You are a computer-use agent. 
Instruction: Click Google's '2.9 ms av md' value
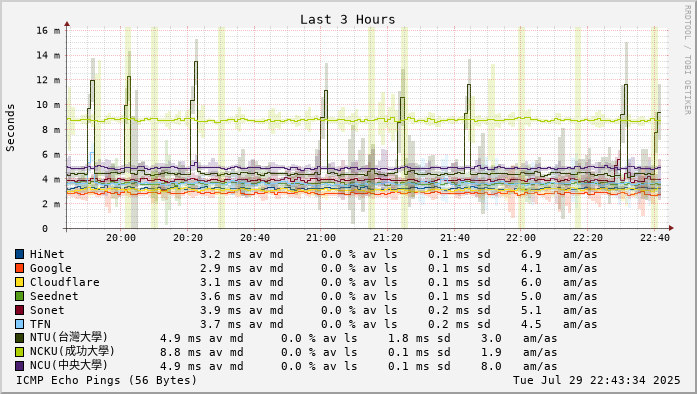(x=242, y=269)
